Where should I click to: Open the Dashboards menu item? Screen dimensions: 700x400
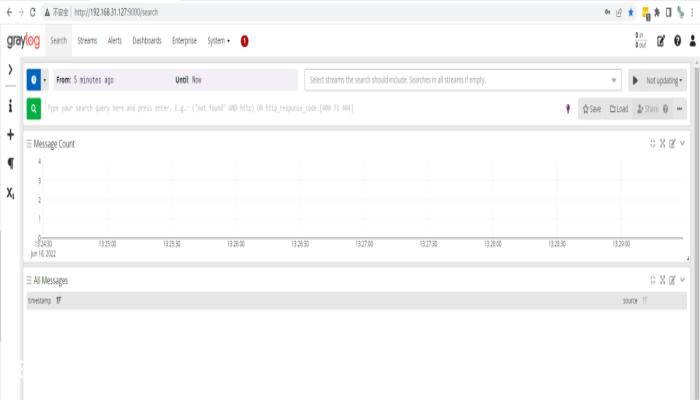click(x=147, y=41)
